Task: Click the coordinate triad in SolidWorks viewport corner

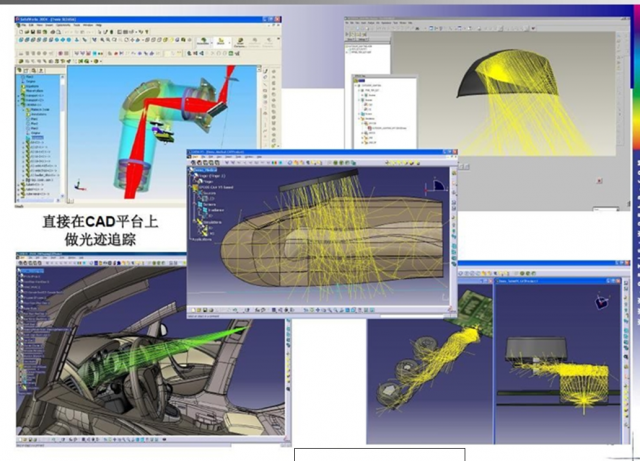Action: pos(76,185)
